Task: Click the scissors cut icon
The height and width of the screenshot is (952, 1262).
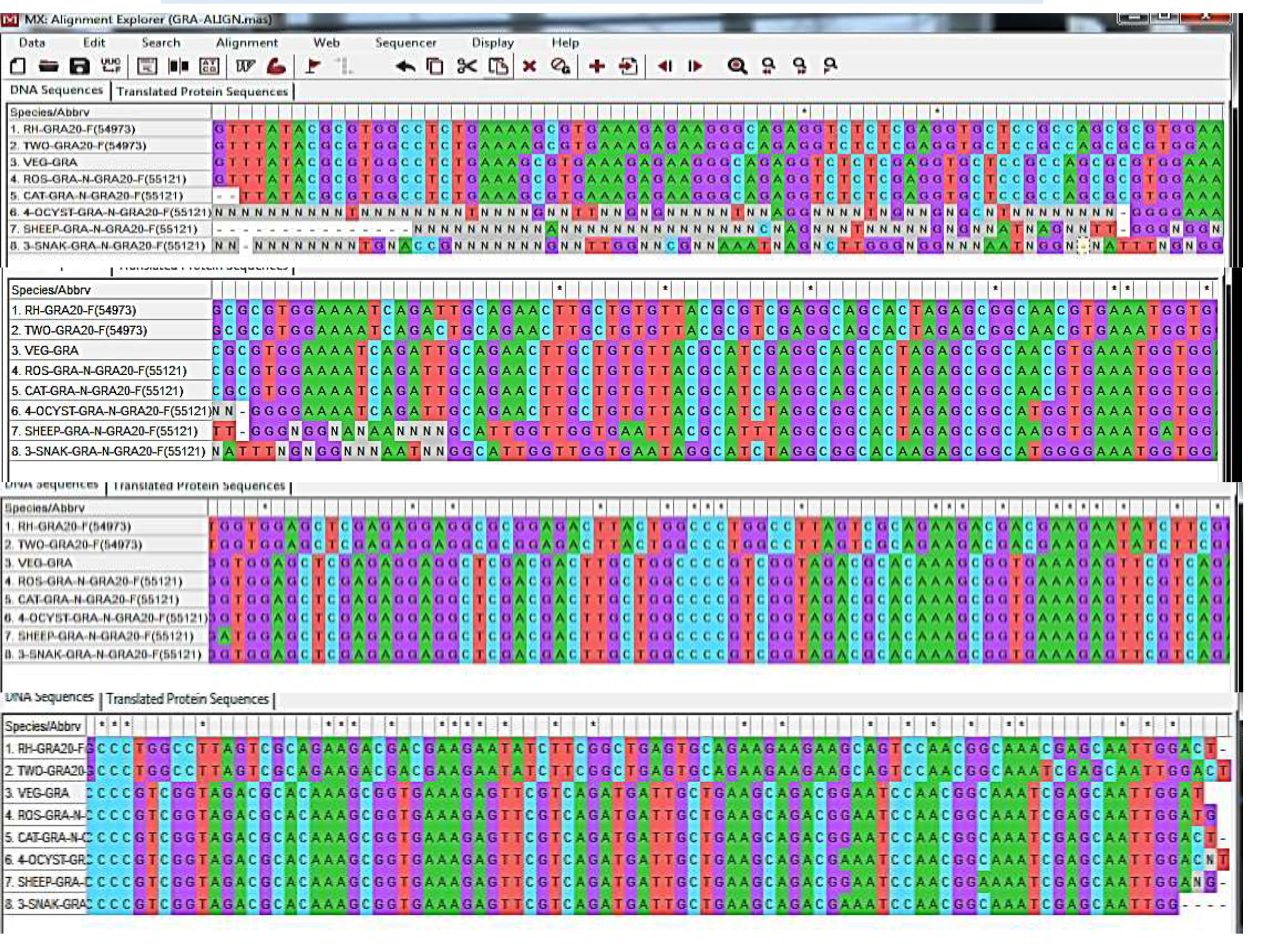Action: tap(467, 66)
